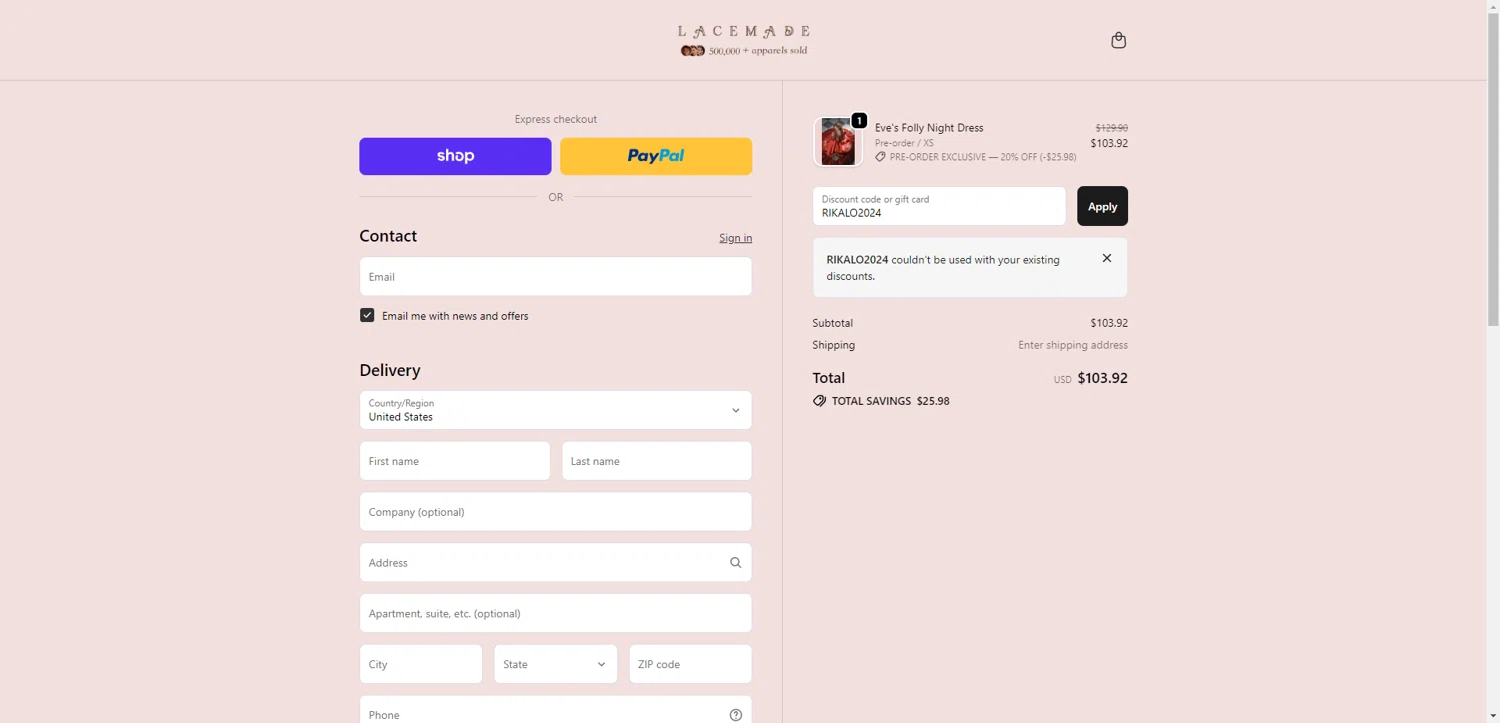Focus the First name field

point(455,461)
